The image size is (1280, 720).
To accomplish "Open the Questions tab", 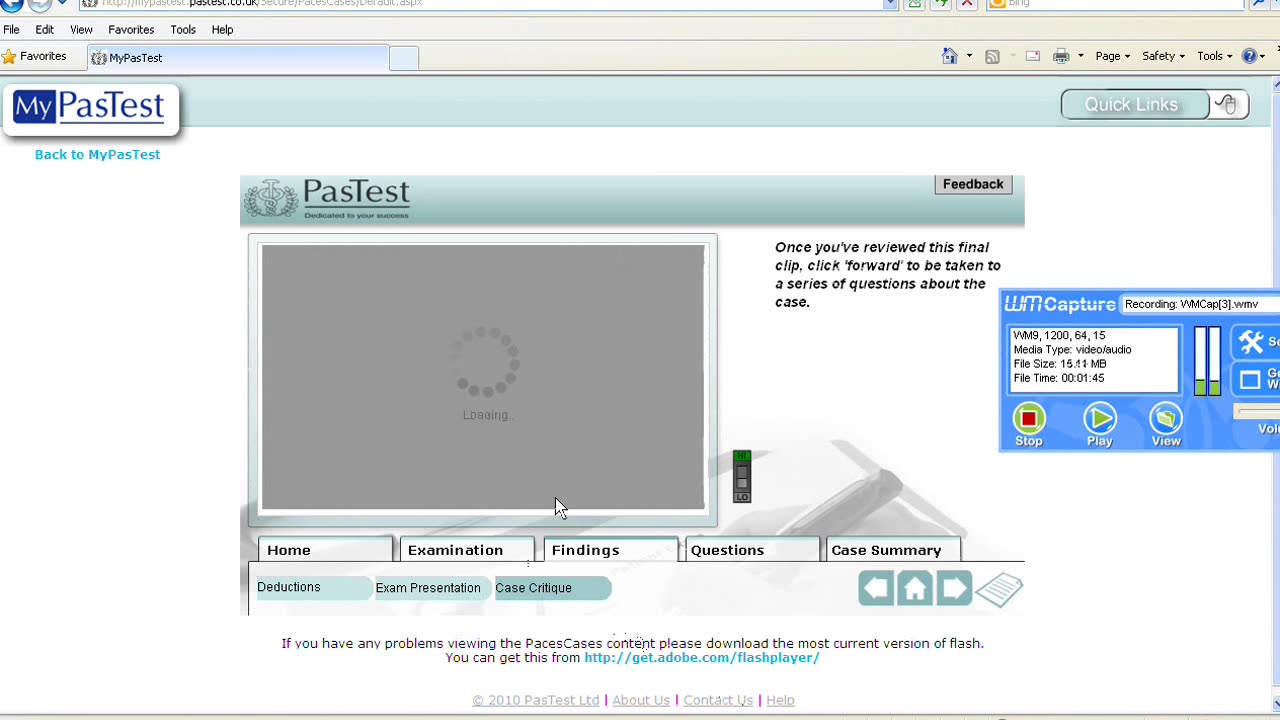I will pyautogui.click(x=752, y=550).
